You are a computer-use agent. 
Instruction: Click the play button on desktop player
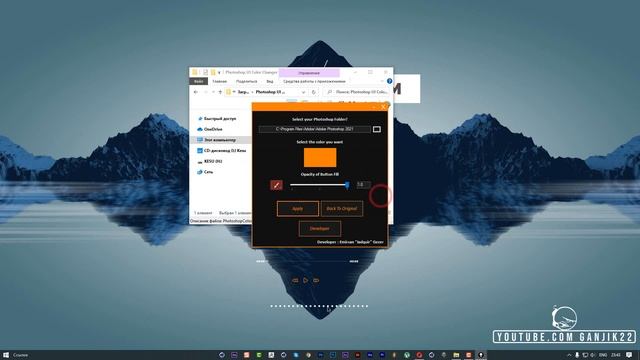tap(305, 280)
